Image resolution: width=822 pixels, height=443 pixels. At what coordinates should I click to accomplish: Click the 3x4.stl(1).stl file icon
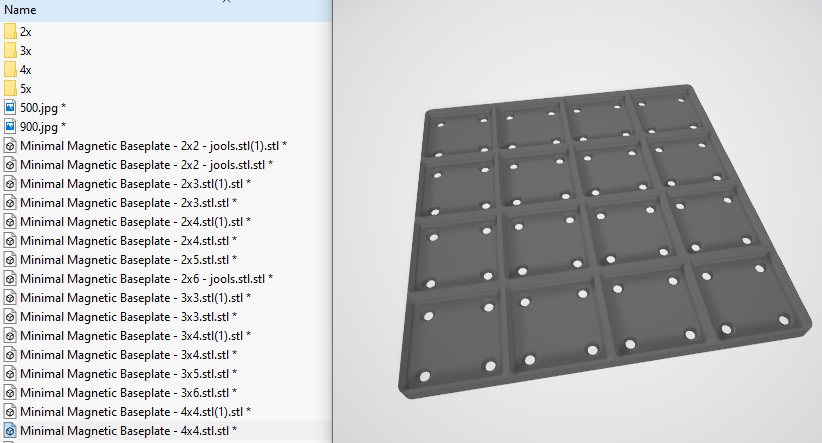pyautogui.click(x=10, y=336)
